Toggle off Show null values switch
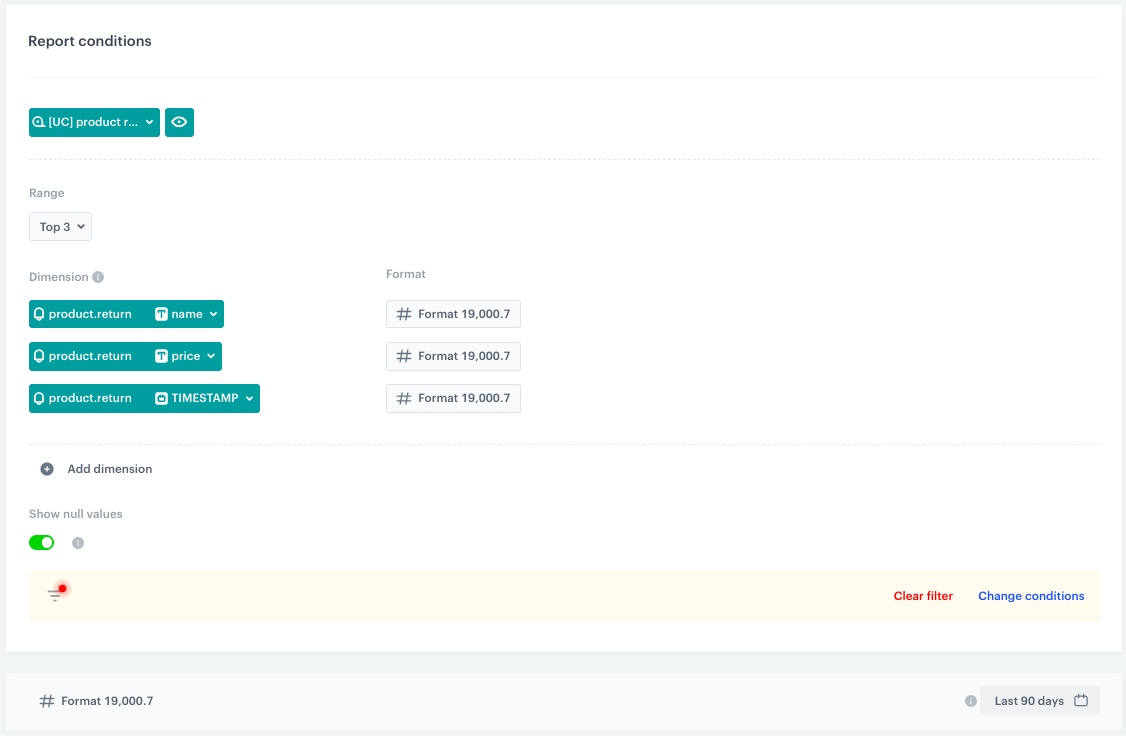This screenshot has height=736, width=1126. point(41,542)
